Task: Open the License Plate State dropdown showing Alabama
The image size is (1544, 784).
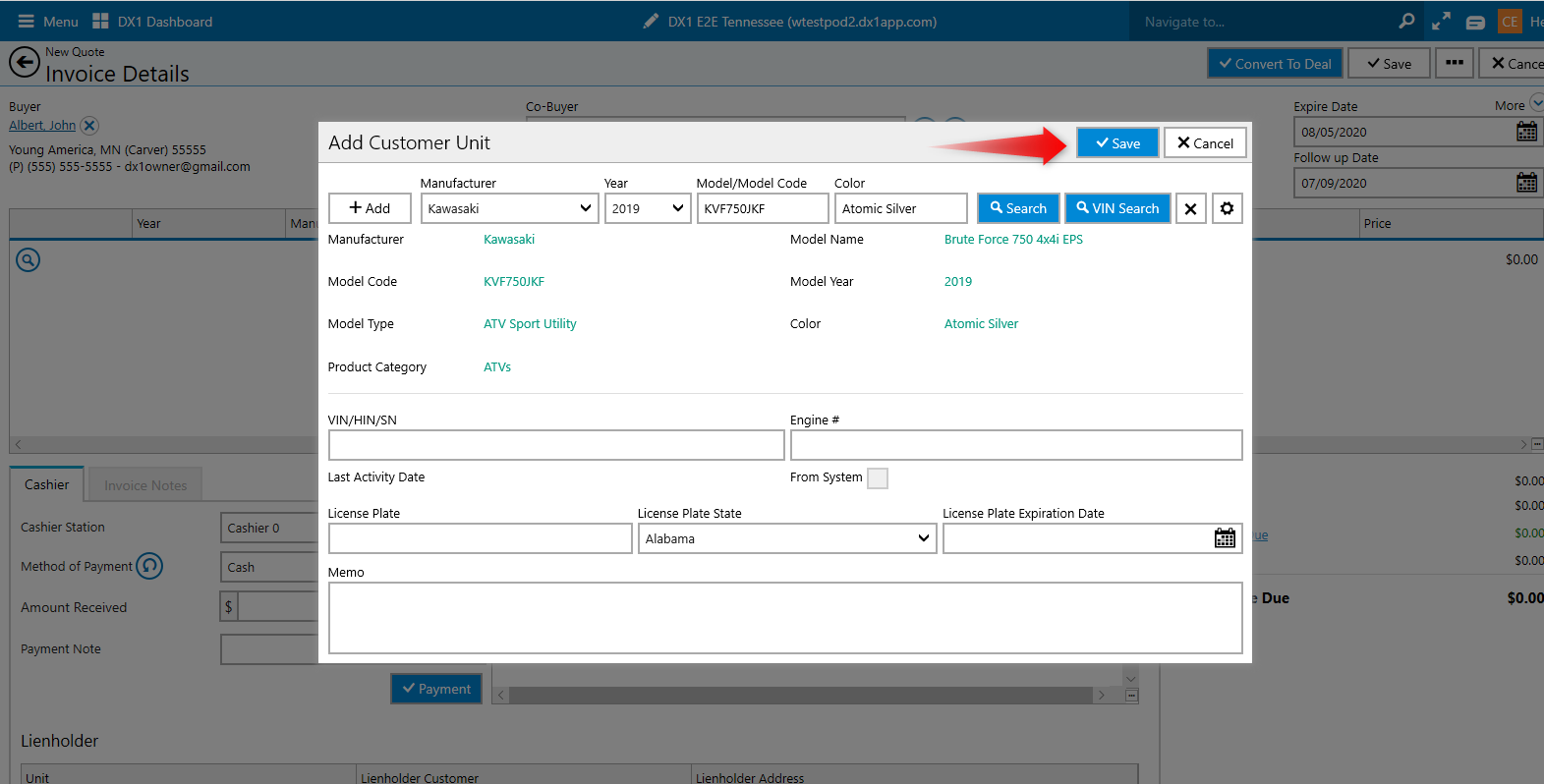Action: pyautogui.click(x=787, y=538)
